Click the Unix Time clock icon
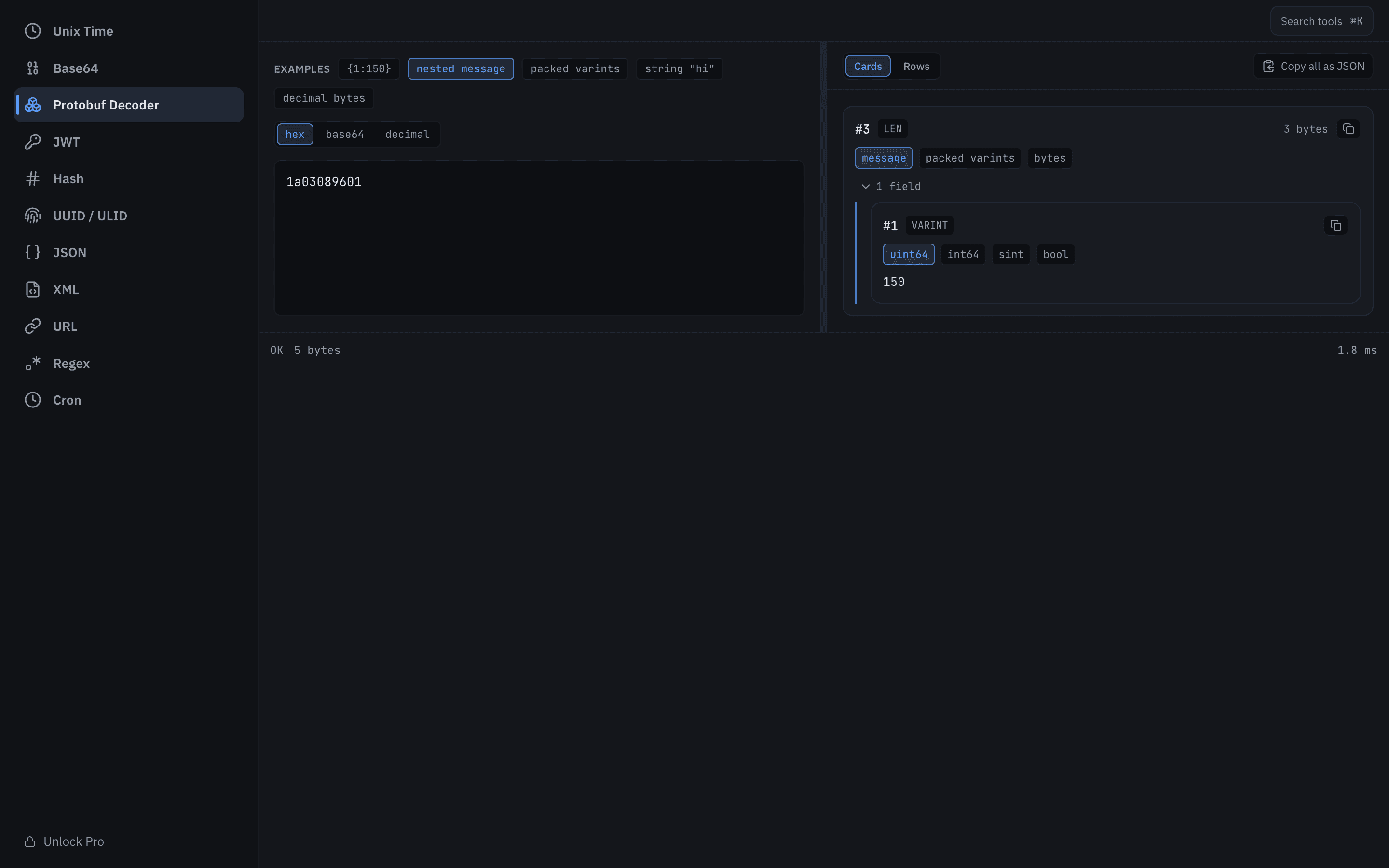Screen dimensions: 1389x868 [33, 31]
